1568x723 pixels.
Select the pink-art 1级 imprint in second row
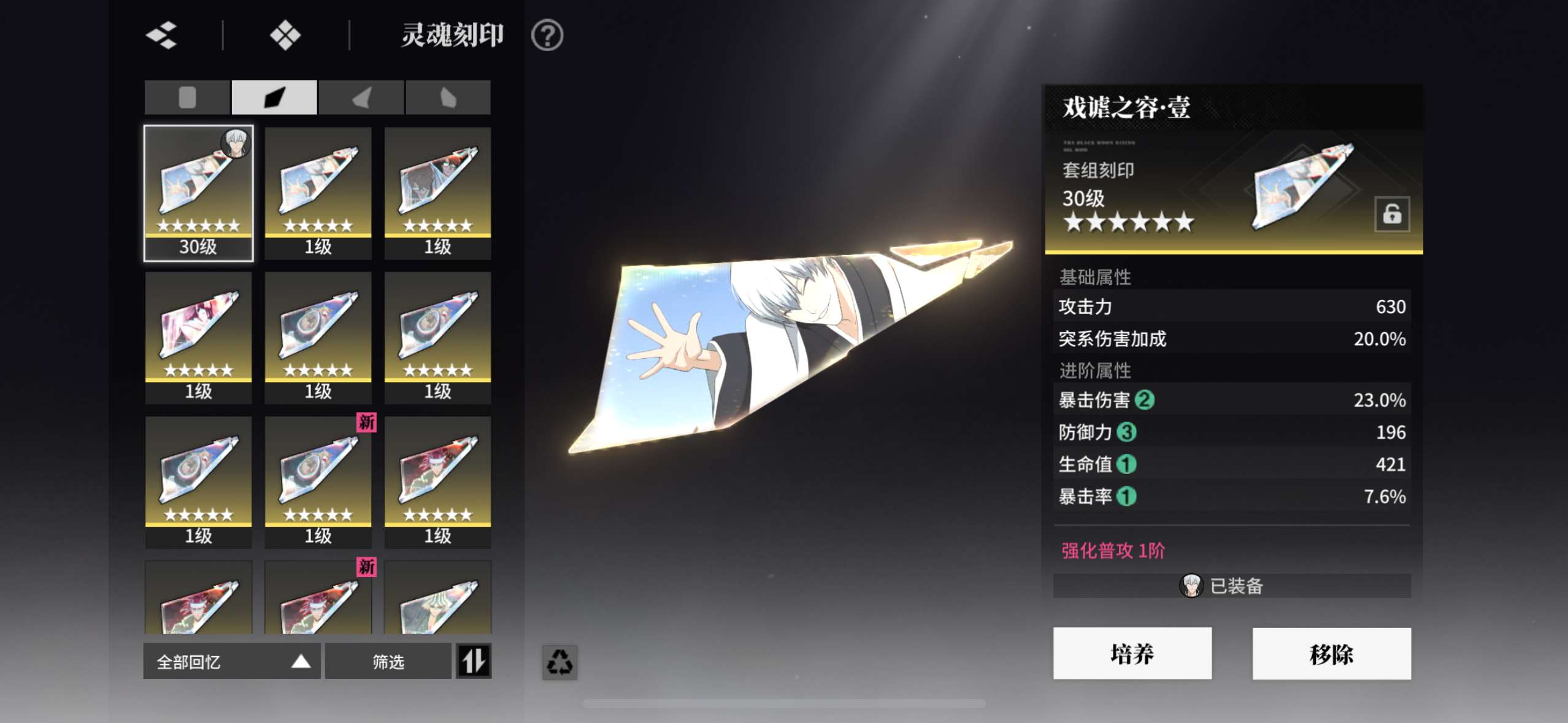click(x=199, y=337)
